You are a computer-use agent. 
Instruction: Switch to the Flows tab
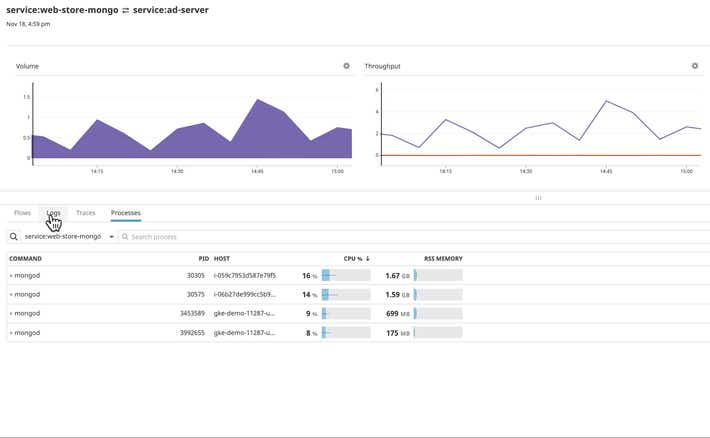22,213
